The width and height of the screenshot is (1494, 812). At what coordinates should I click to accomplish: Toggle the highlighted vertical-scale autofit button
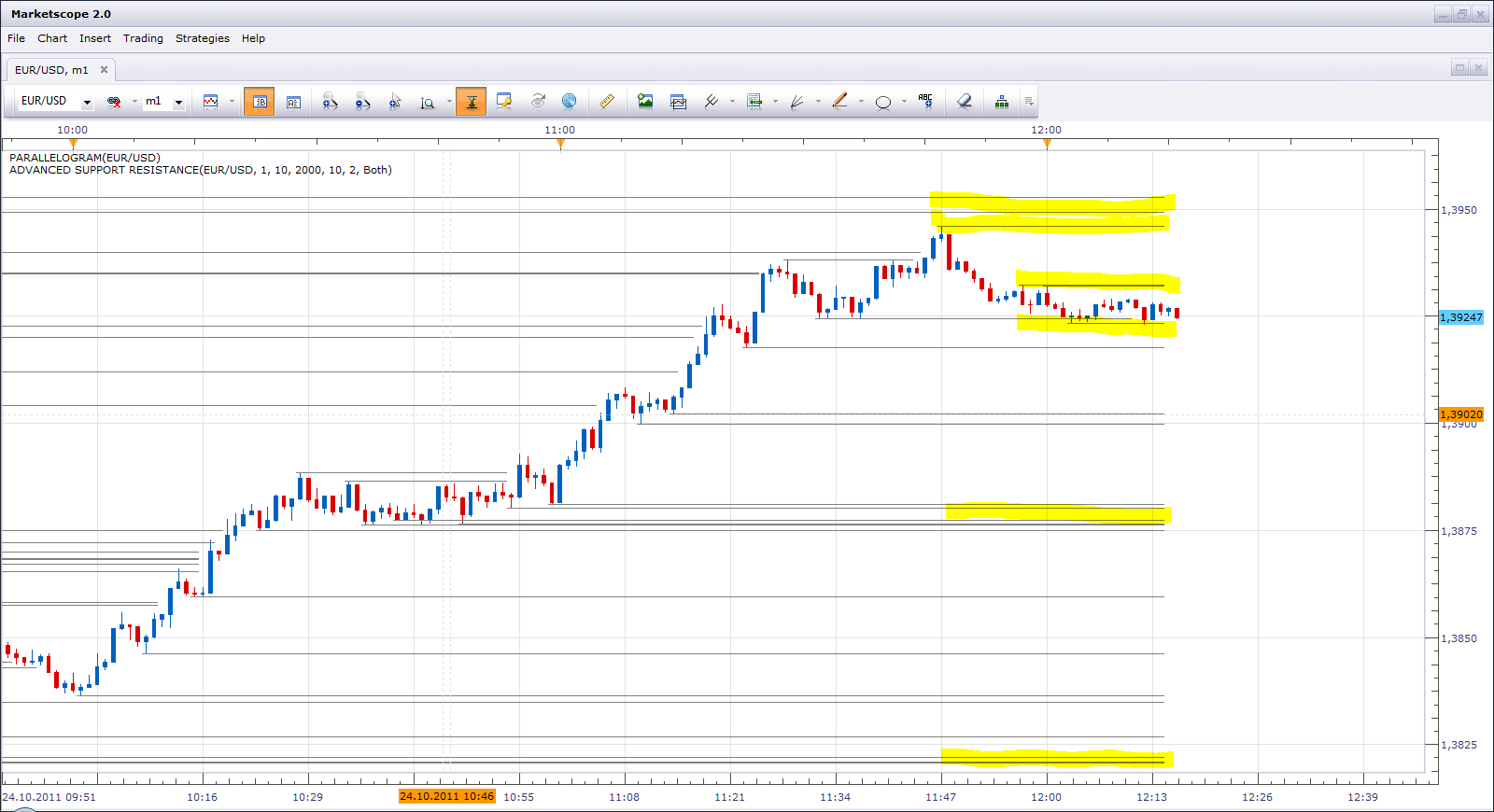point(472,102)
